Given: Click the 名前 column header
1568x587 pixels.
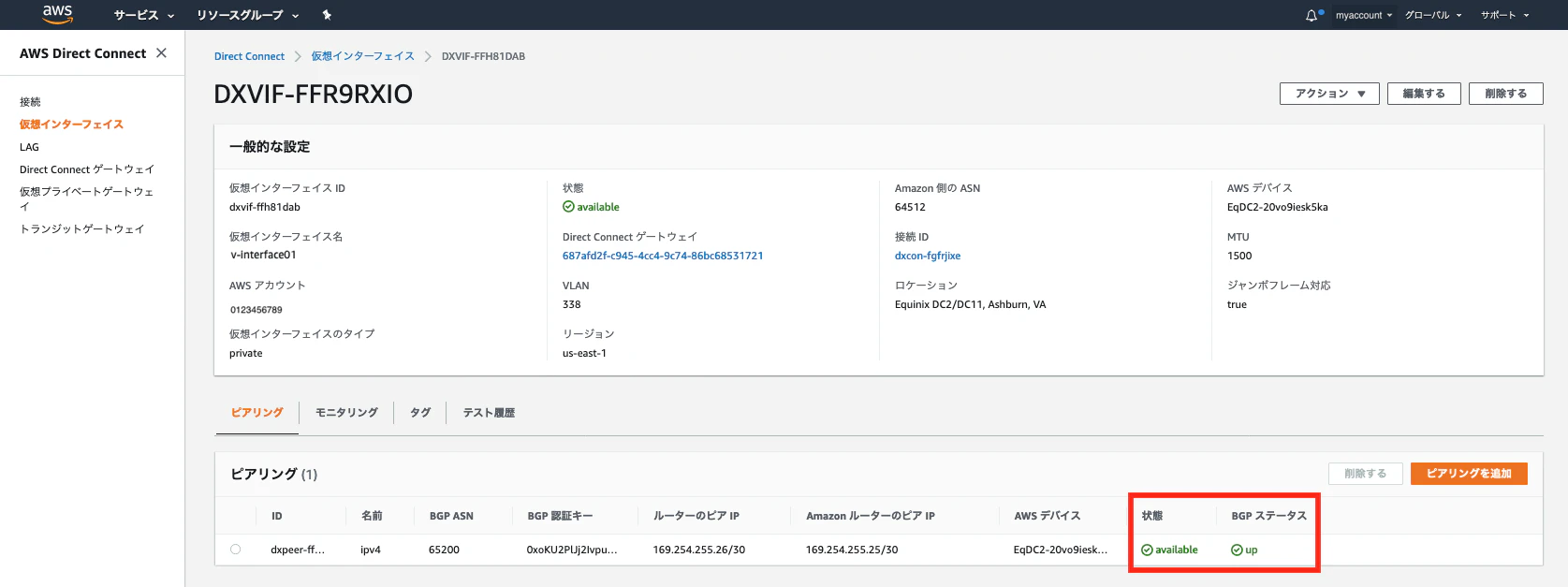Looking at the screenshot, I should coord(372,516).
